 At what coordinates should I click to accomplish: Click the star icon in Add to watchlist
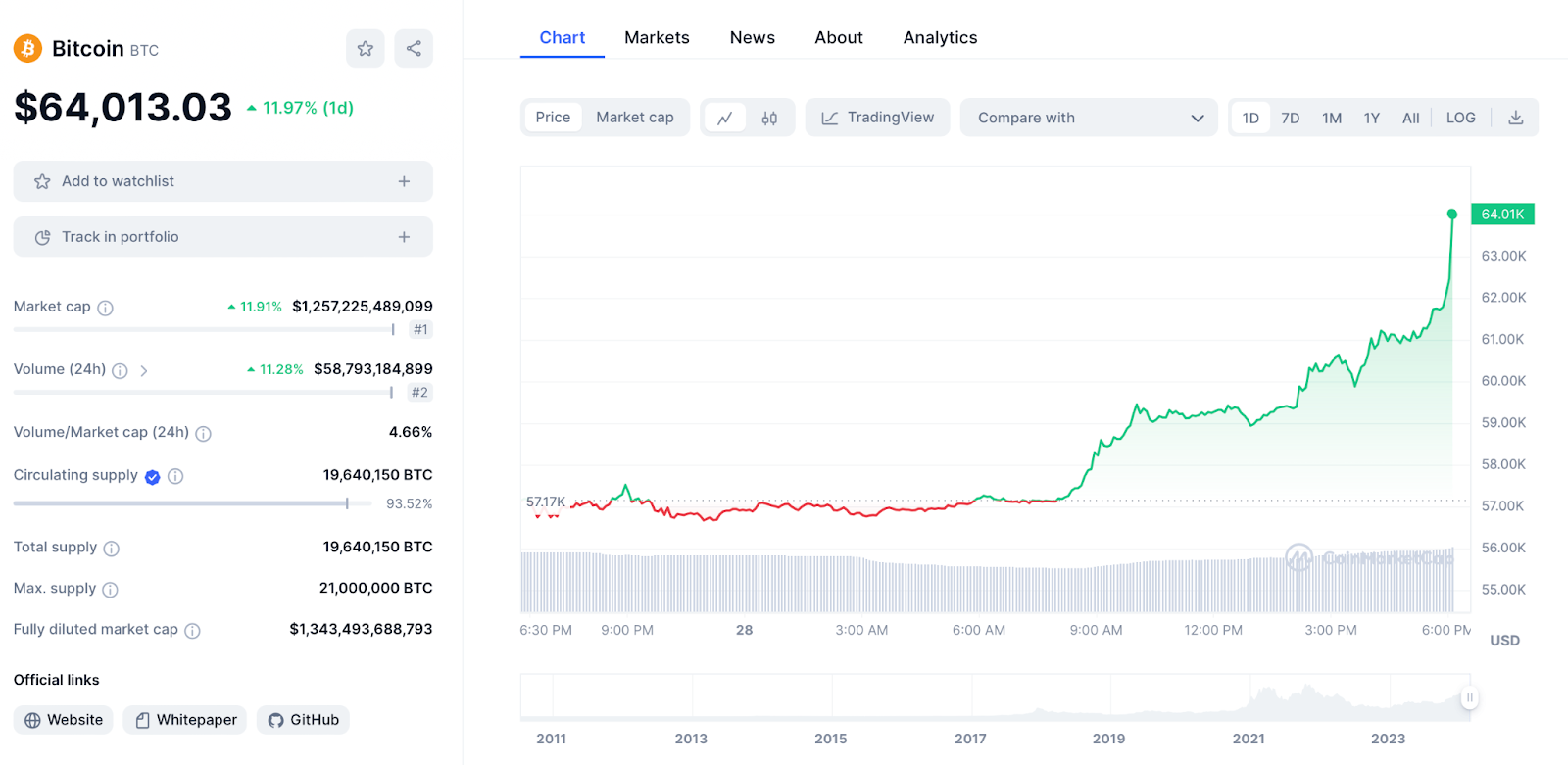tap(42, 181)
